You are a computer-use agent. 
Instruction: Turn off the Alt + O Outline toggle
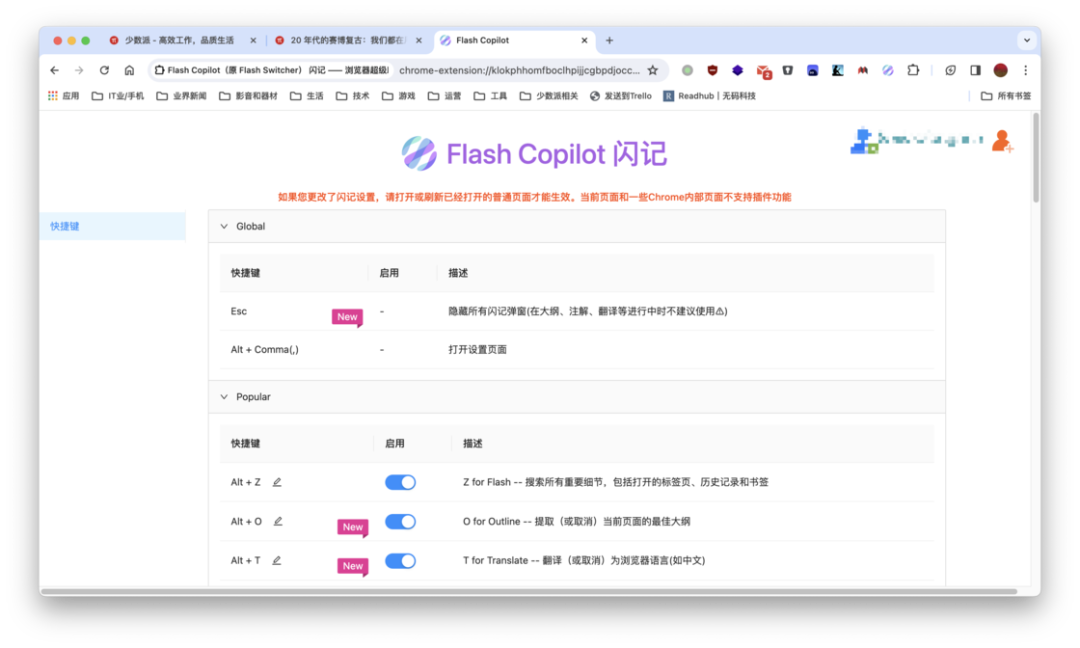400,521
